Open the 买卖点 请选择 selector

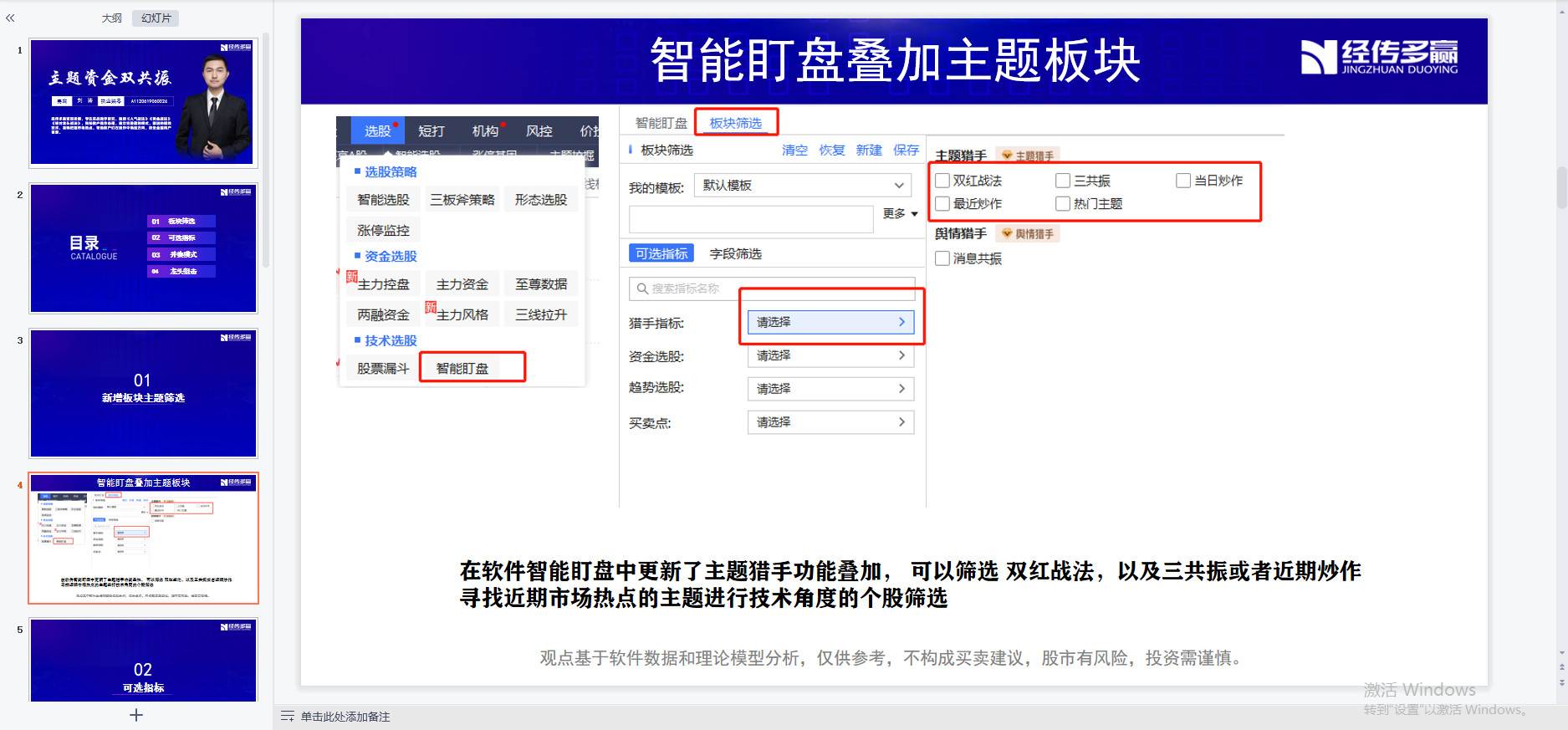tap(830, 422)
